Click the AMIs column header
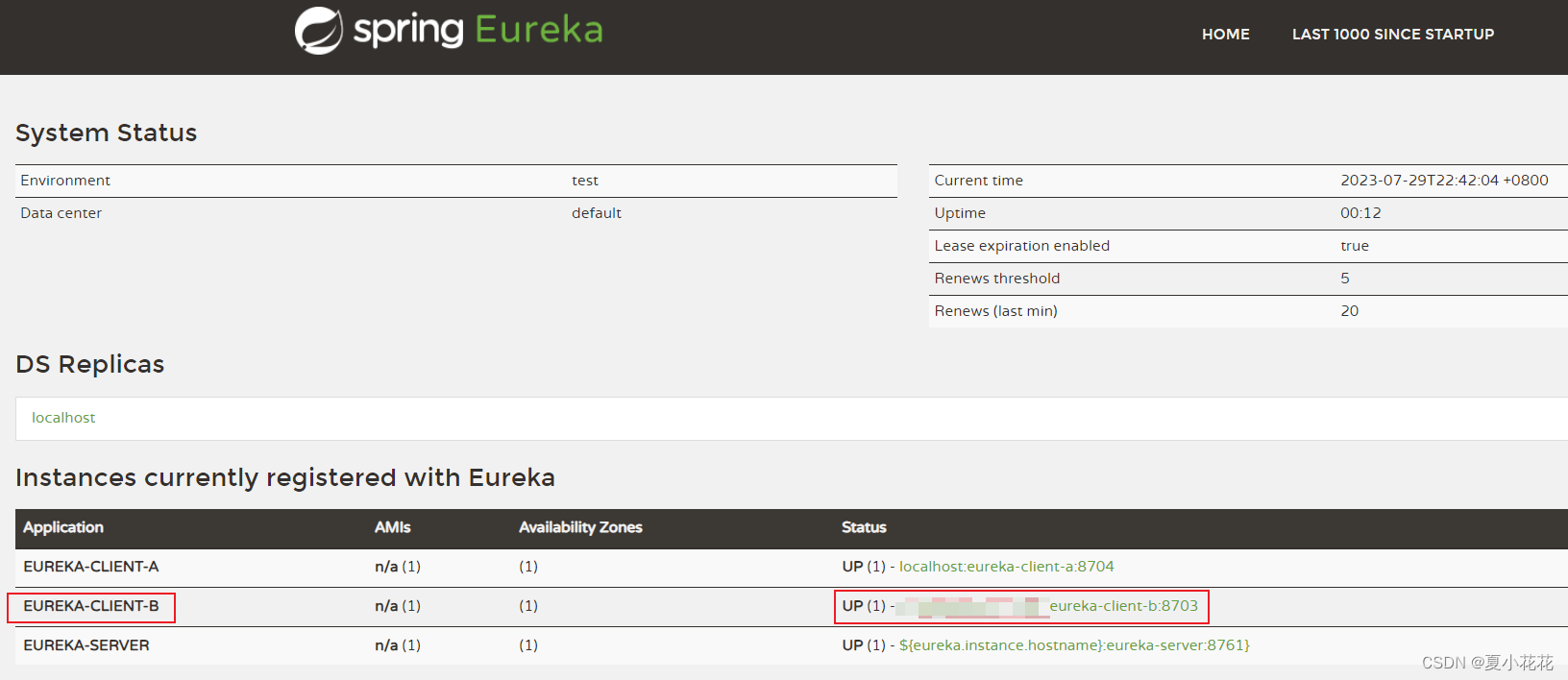1568x680 pixels. (393, 527)
